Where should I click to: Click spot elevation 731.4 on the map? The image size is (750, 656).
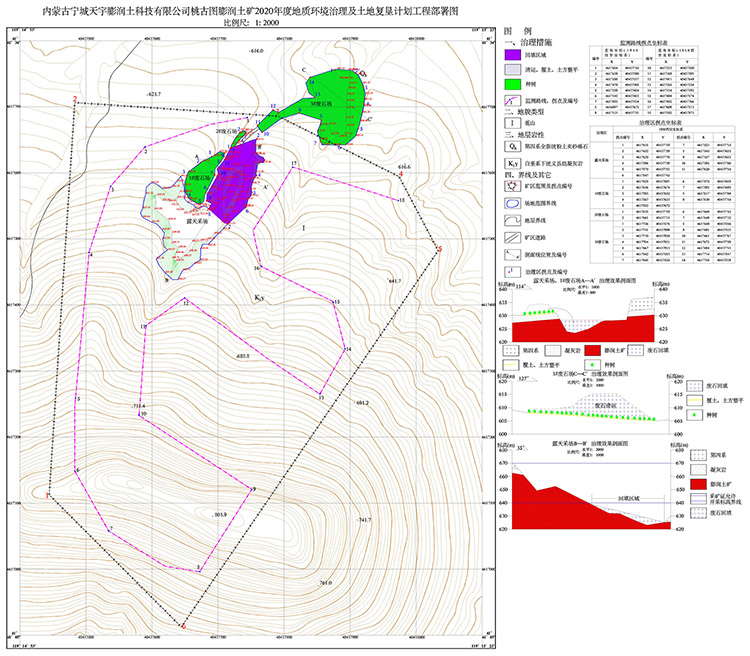point(138,406)
